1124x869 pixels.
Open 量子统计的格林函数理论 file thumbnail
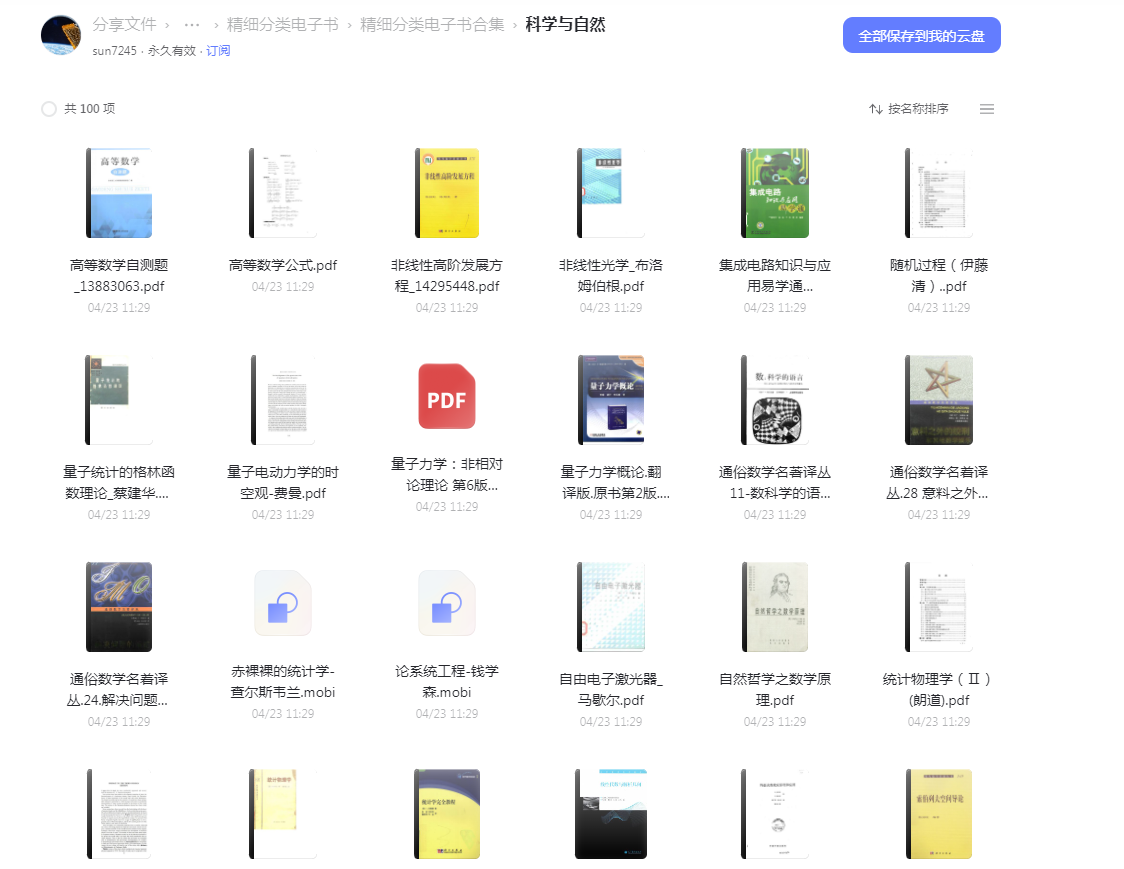pos(119,399)
